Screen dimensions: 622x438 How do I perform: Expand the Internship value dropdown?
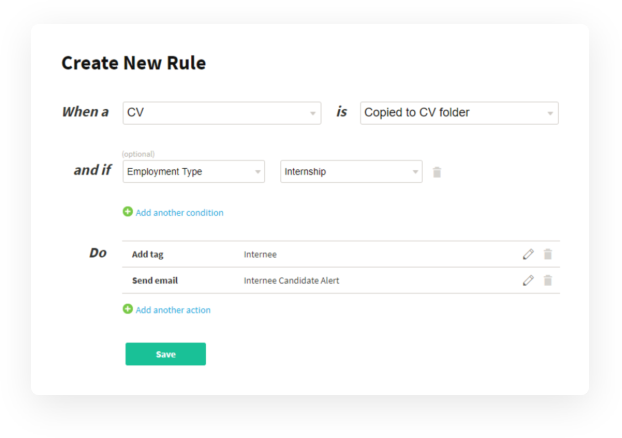351,171
